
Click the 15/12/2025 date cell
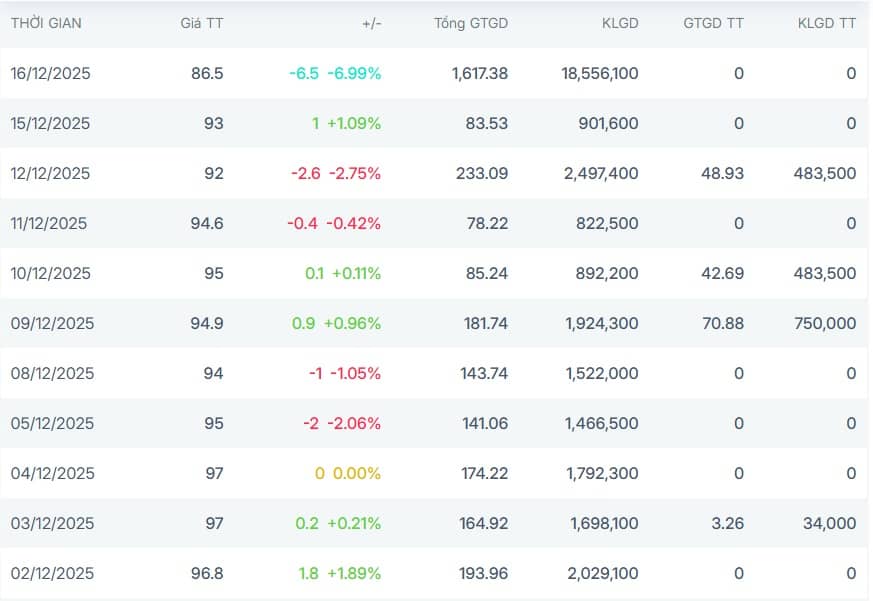click(x=50, y=123)
